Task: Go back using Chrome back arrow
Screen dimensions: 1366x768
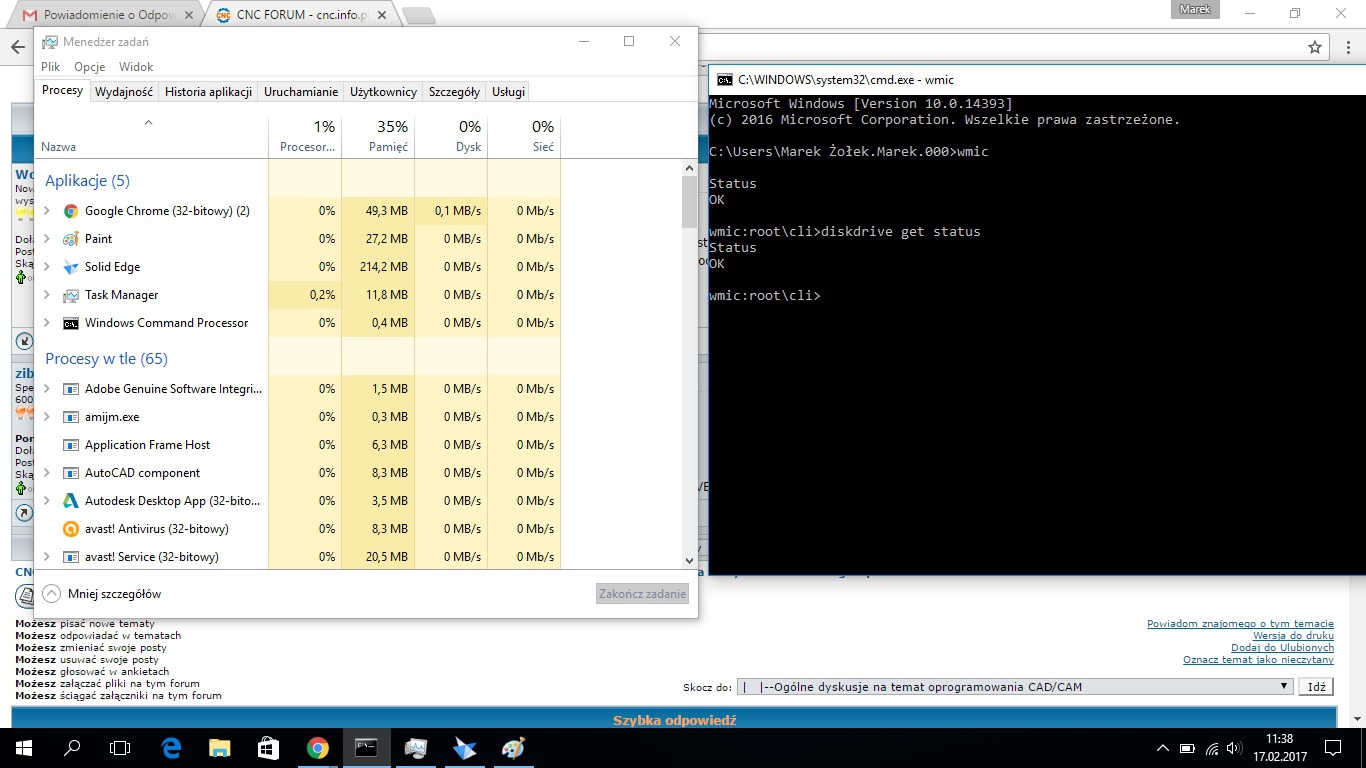Action: click(17, 47)
